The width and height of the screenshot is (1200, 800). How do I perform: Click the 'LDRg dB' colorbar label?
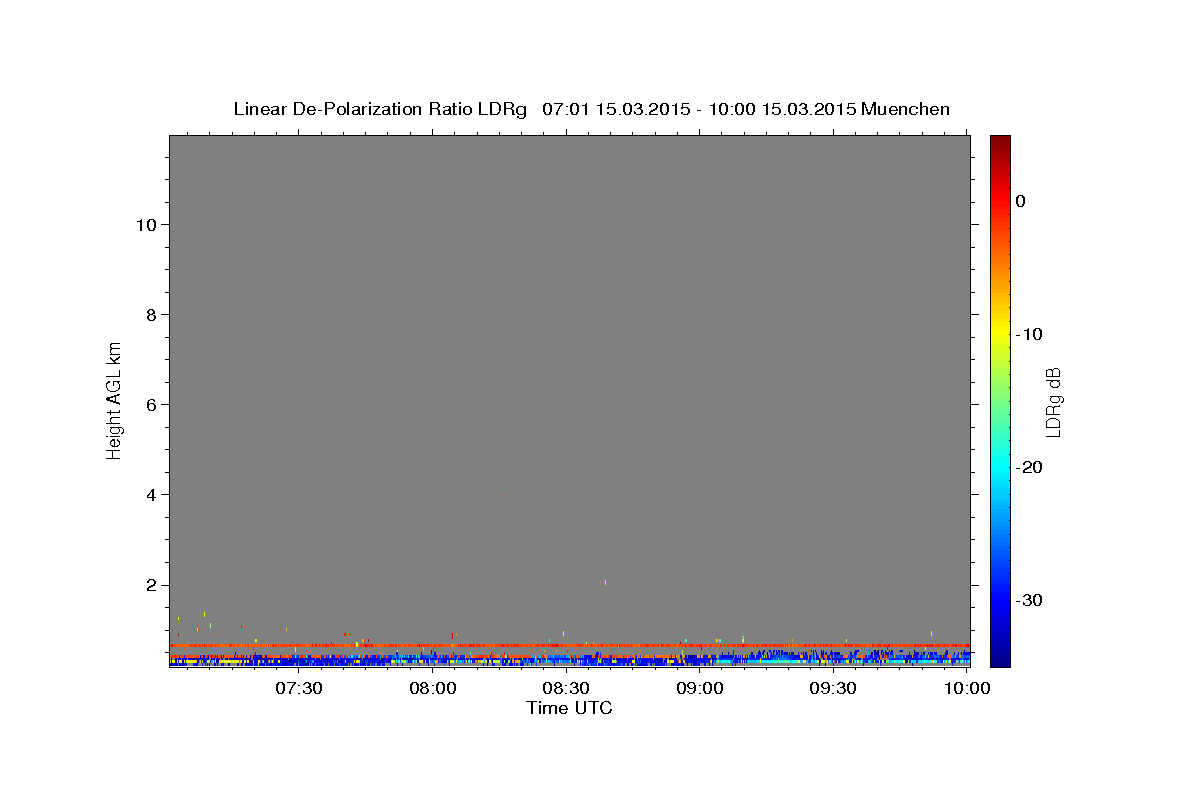click(1052, 401)
